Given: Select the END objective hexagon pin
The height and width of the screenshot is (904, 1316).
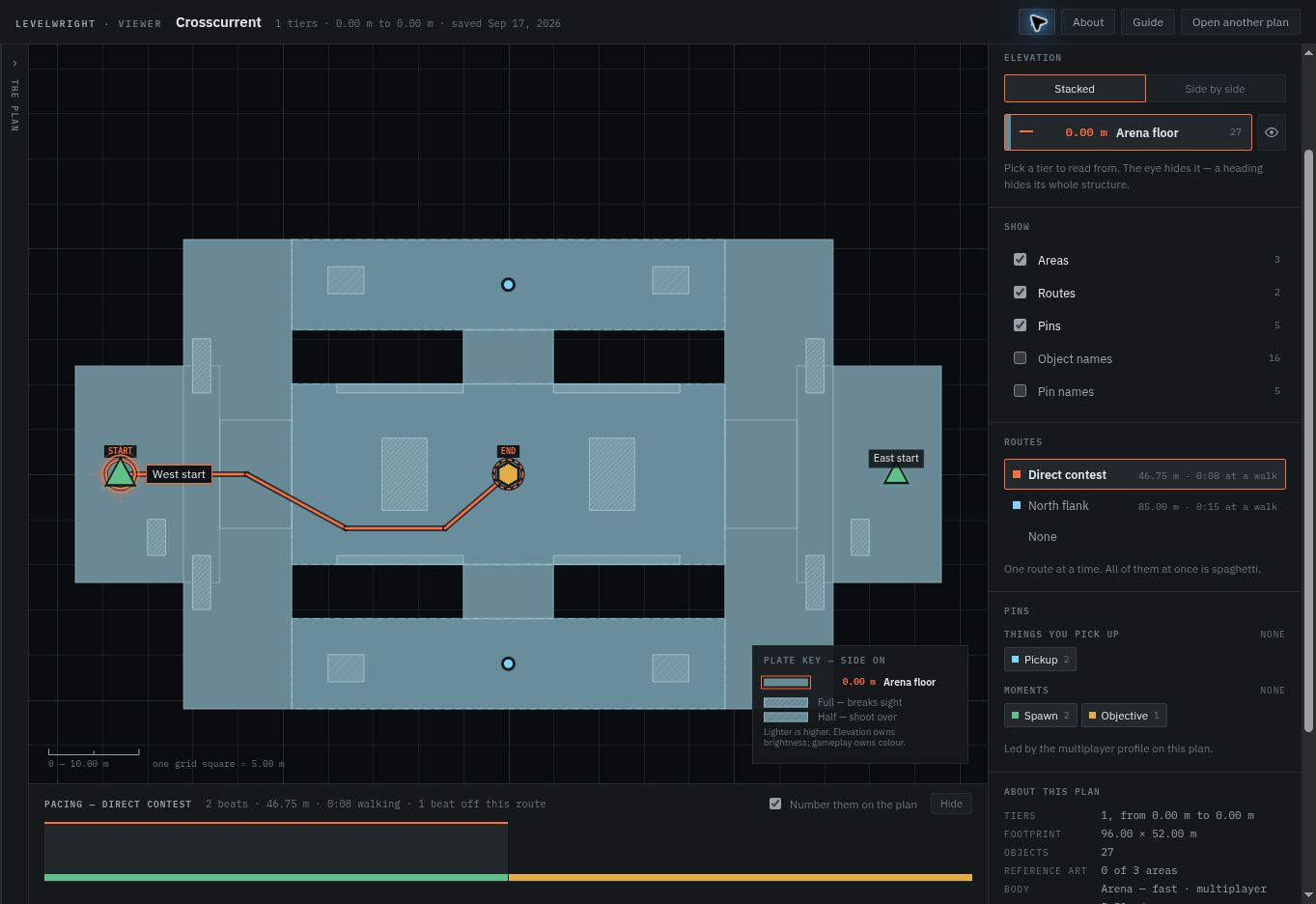Looking at the screenshot, I should click(508, 474).
